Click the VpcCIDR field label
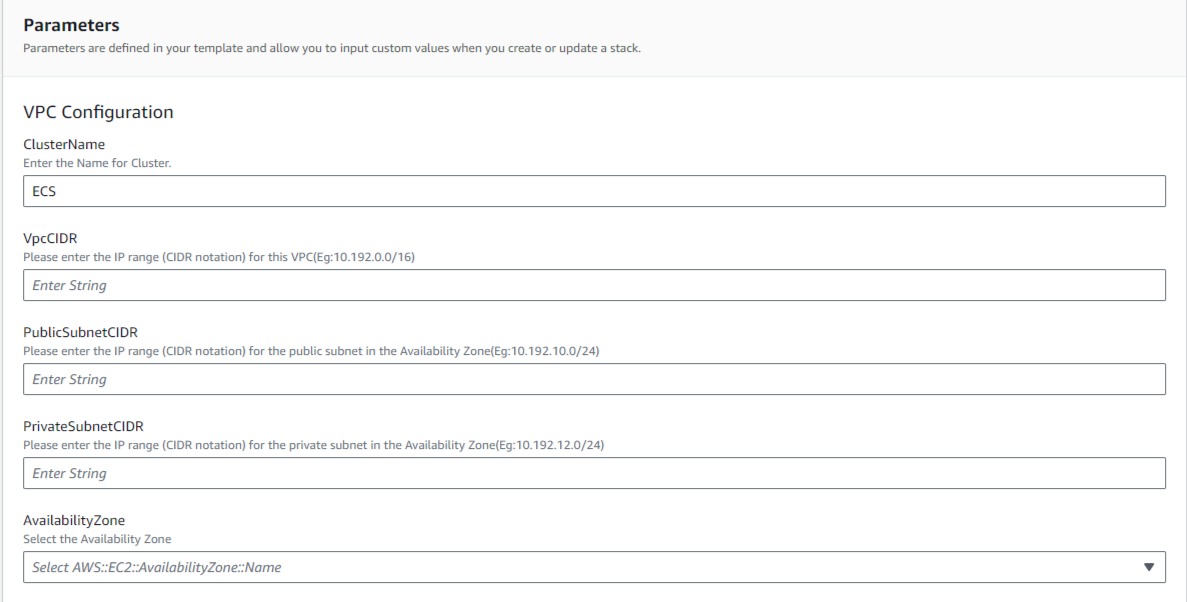The height and width of the screenshot is (602, 1187). coord(50,239)
